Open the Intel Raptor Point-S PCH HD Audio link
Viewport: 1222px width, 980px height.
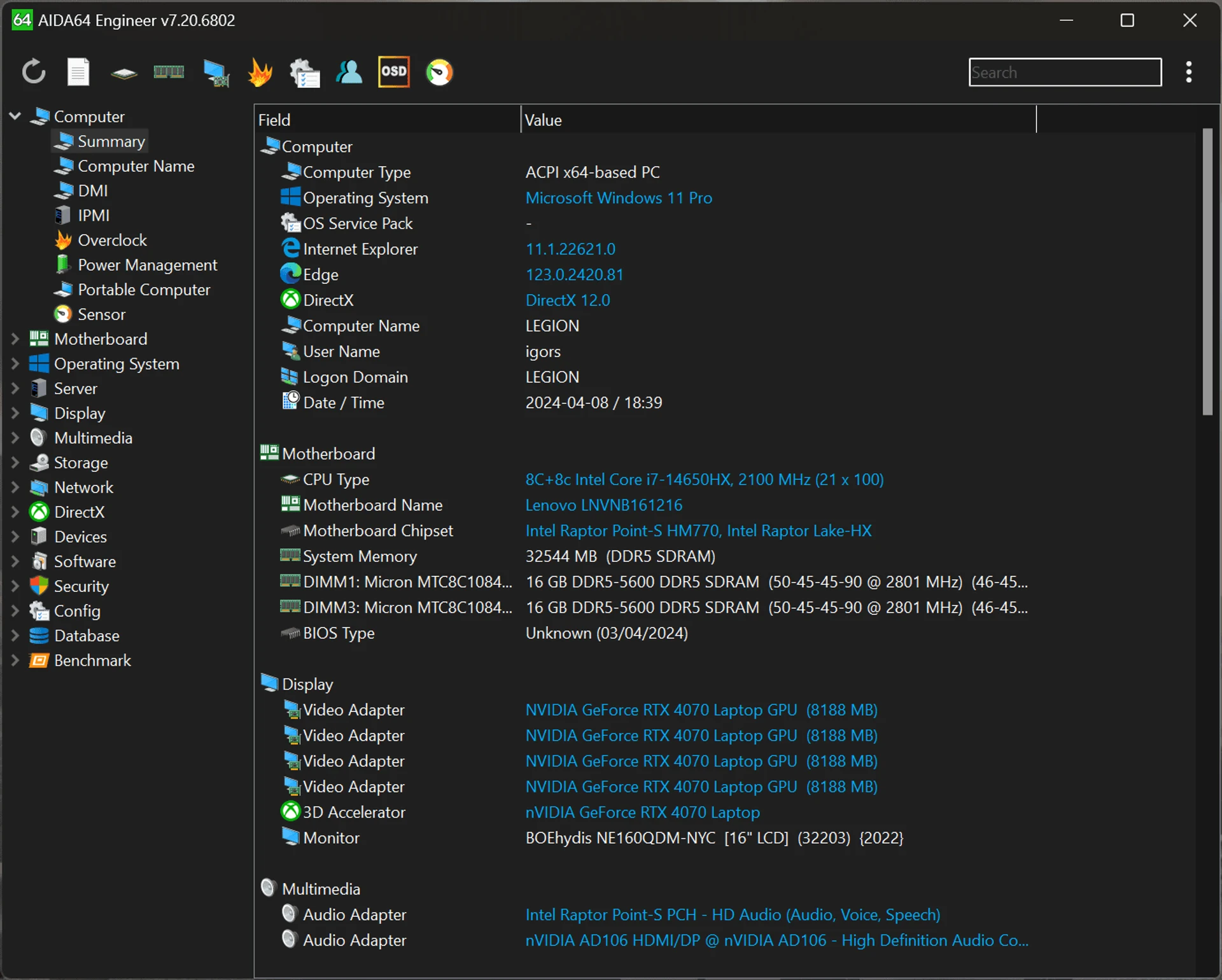coord(733,916)
